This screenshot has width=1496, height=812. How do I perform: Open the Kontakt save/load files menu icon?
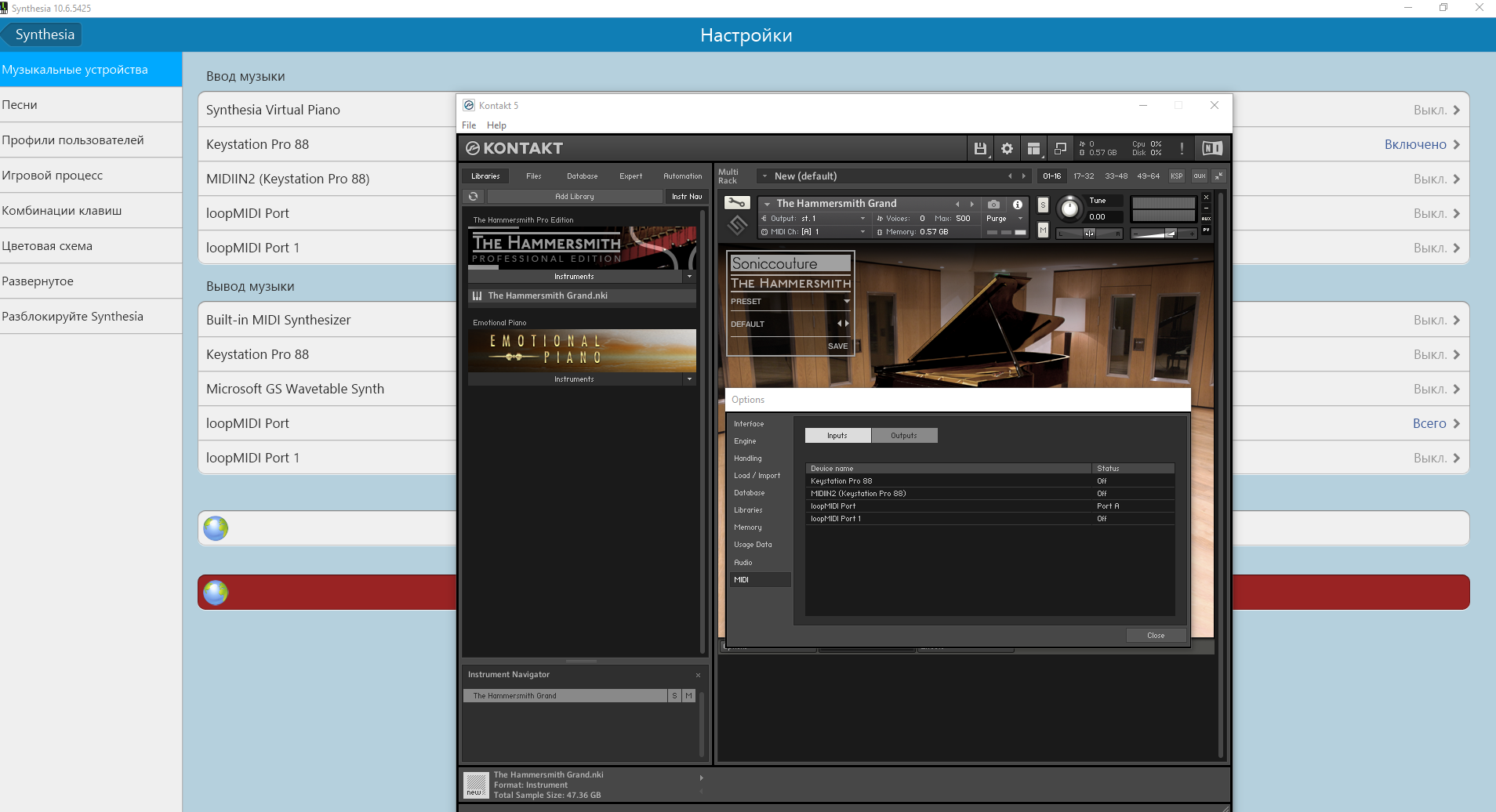pos(980,148)
